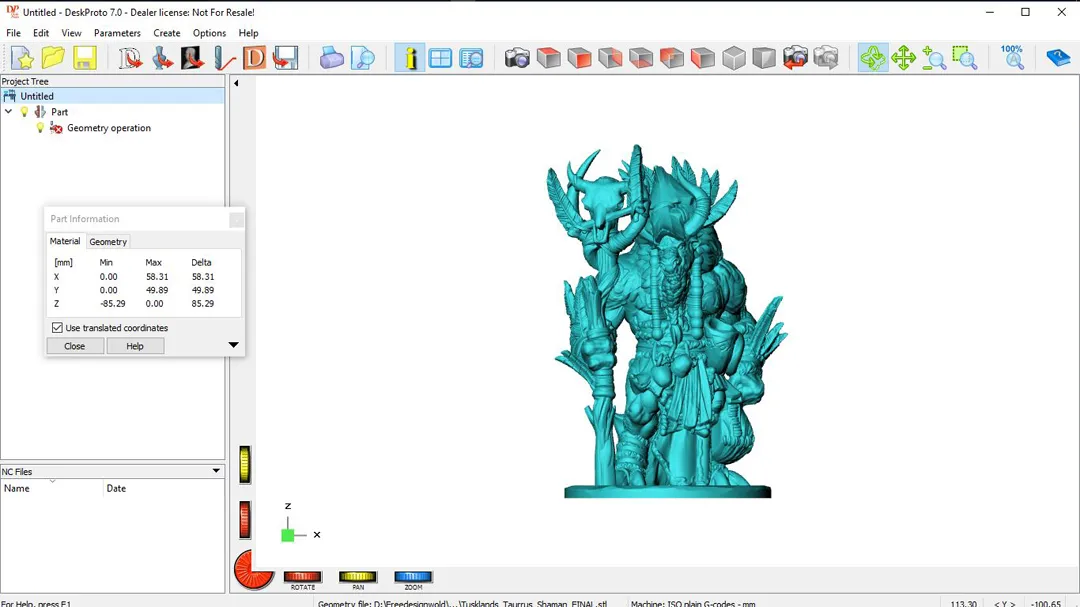1080x607 pixels.
Task: Activate the plus/minus magnifier zoom mode icon
Action: click(934, 58)
